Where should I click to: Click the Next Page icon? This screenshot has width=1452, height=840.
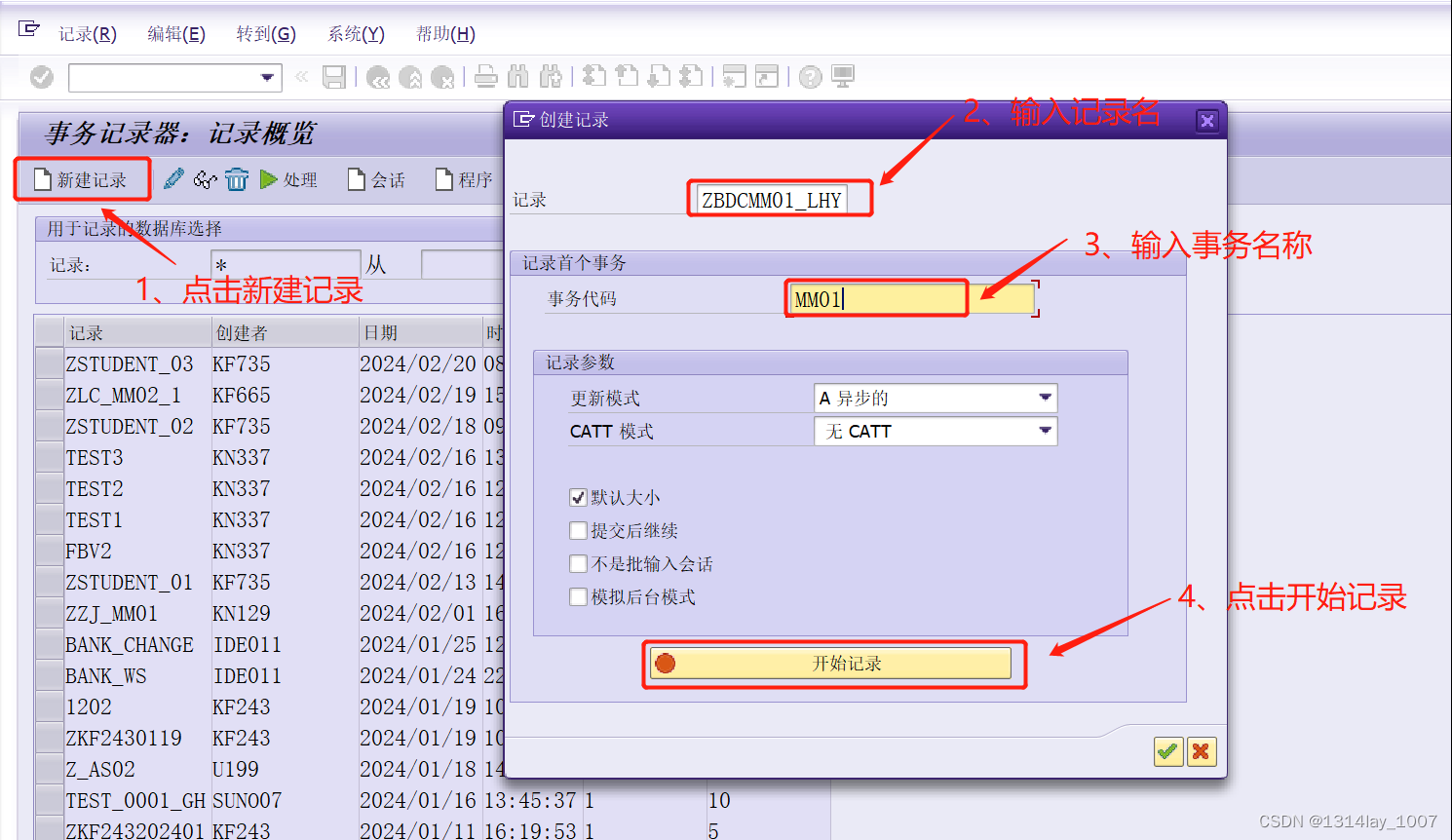pos(659,77)
